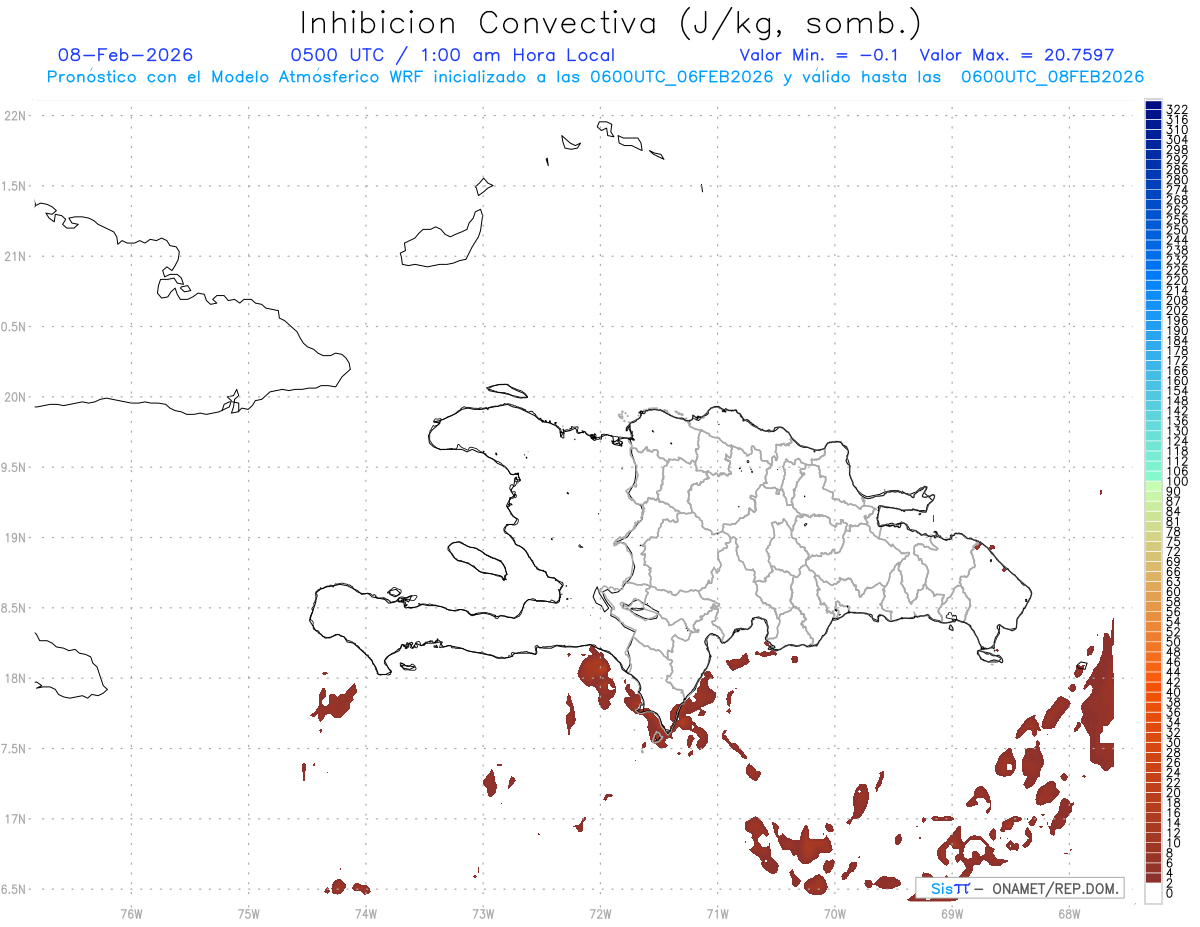Click the '70W' longitude label
The height and width of the screenshot is (927, 1200).
pyautogui.click(x=834, y=912)
